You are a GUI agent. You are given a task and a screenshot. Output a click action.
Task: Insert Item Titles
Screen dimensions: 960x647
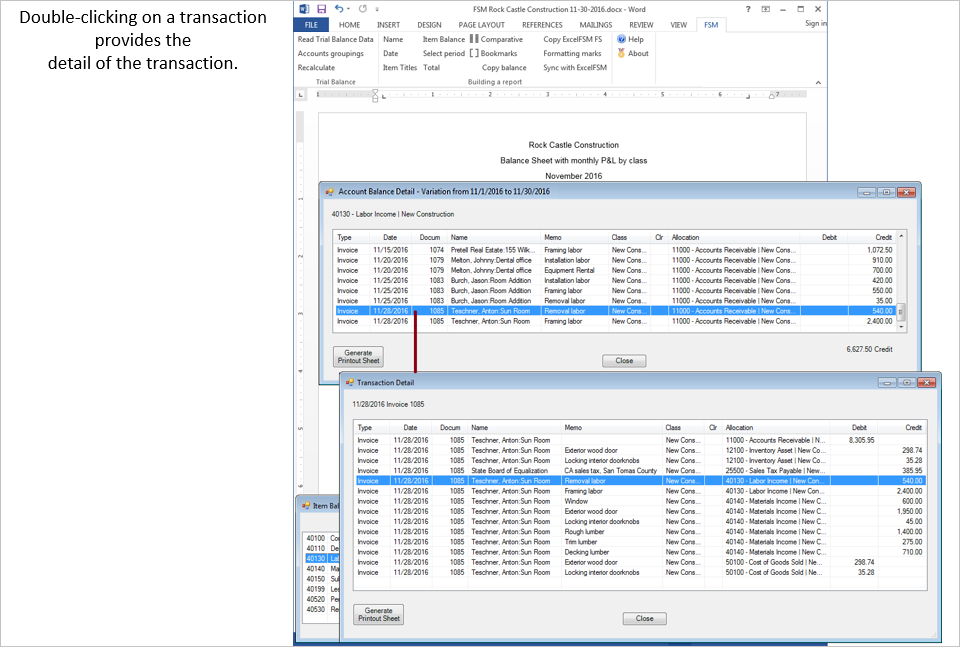400,67
